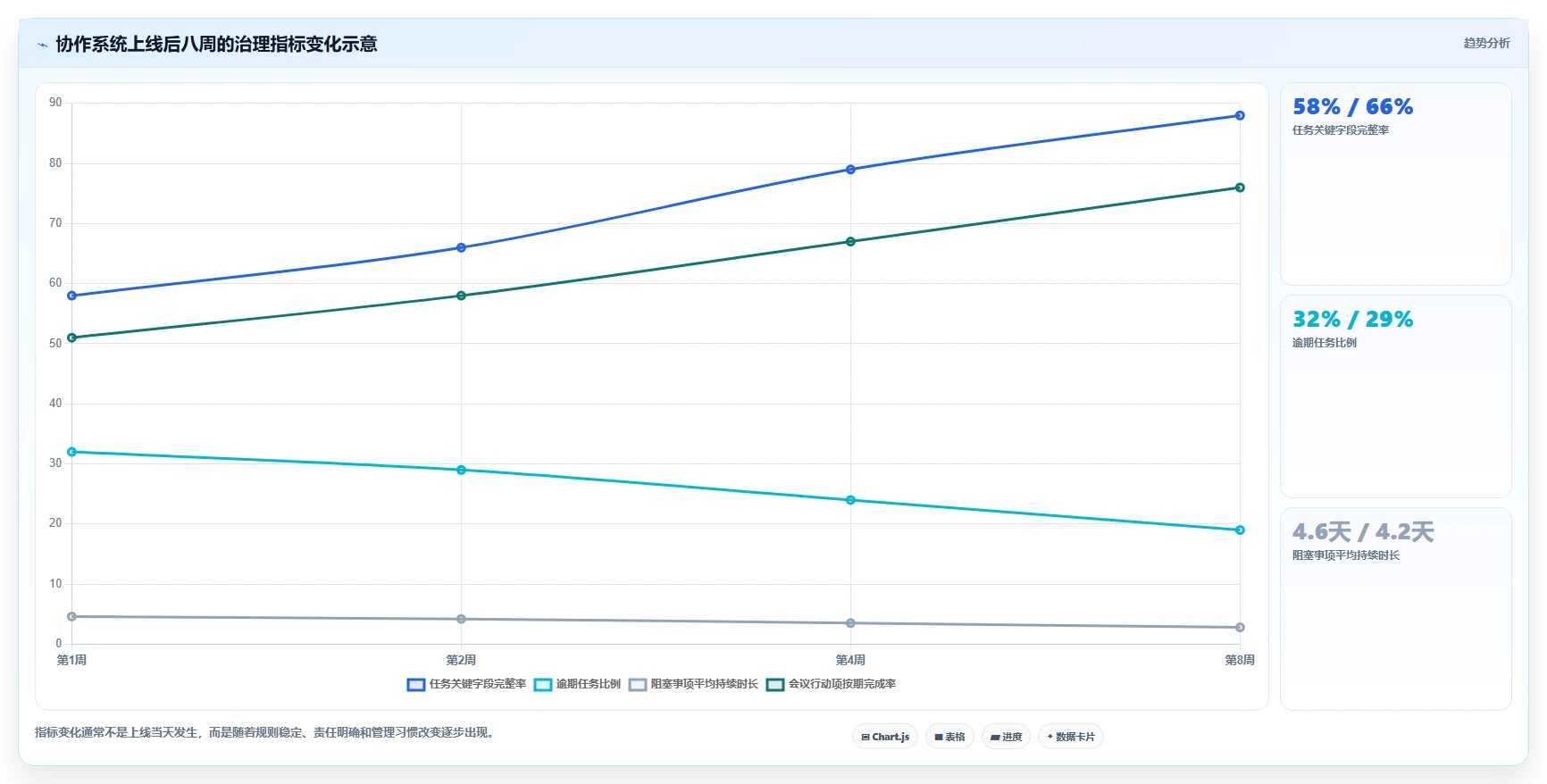Screen dimensions: 1547x784
Task: Select the 阻塞事项平均持续时长 point at 第8周
Action: [x=1240, y=627]
